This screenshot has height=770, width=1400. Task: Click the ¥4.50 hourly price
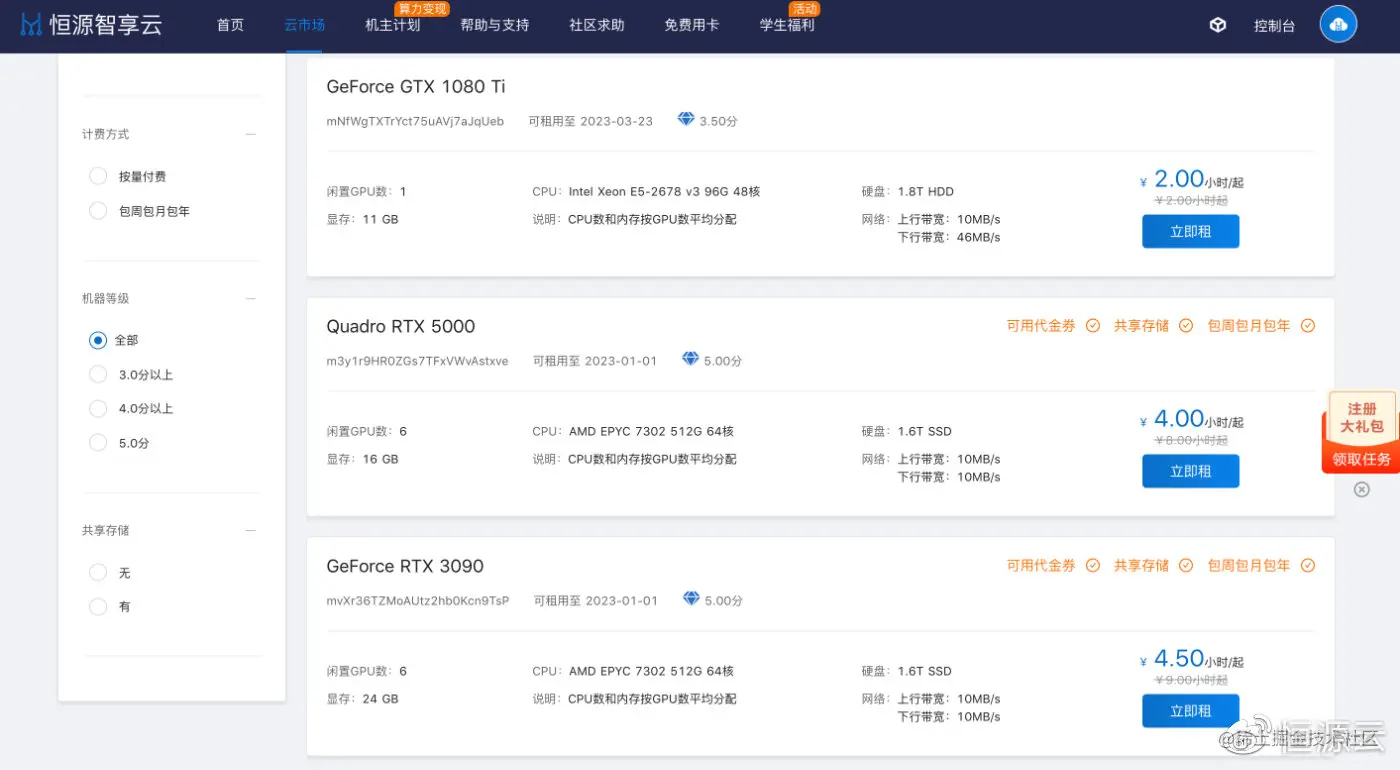(x=1191, y=660)
